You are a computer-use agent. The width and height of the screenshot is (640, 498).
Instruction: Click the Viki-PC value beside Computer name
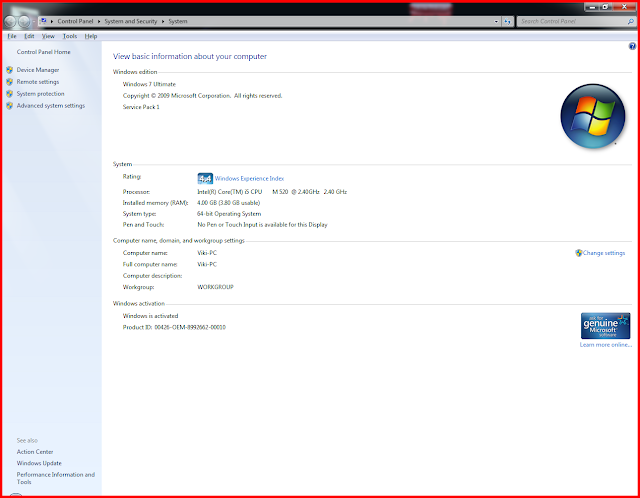207,253
